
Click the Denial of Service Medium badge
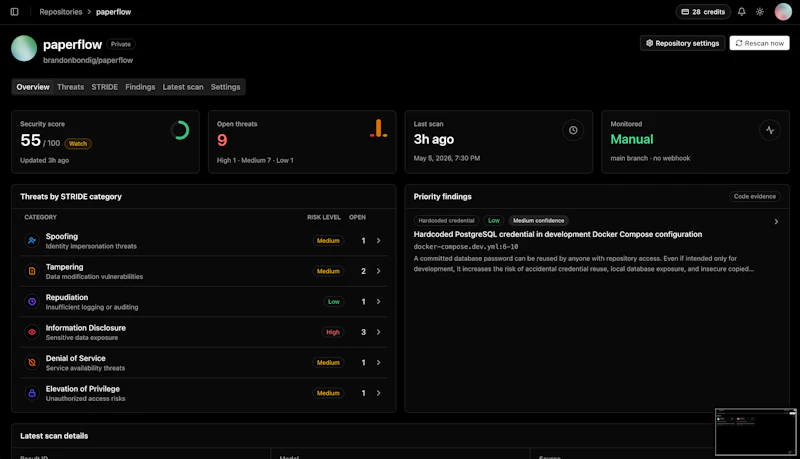coord(328,363)
